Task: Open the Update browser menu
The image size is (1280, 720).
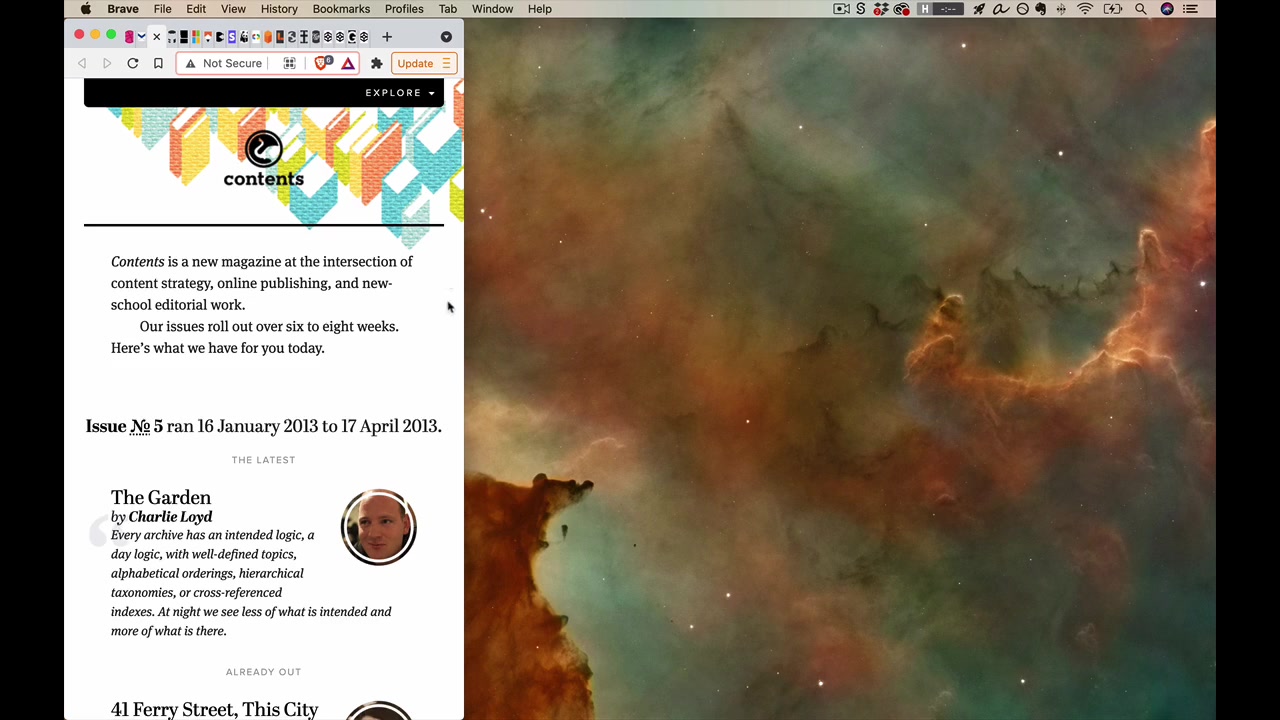Action: (x=424, y=63)
